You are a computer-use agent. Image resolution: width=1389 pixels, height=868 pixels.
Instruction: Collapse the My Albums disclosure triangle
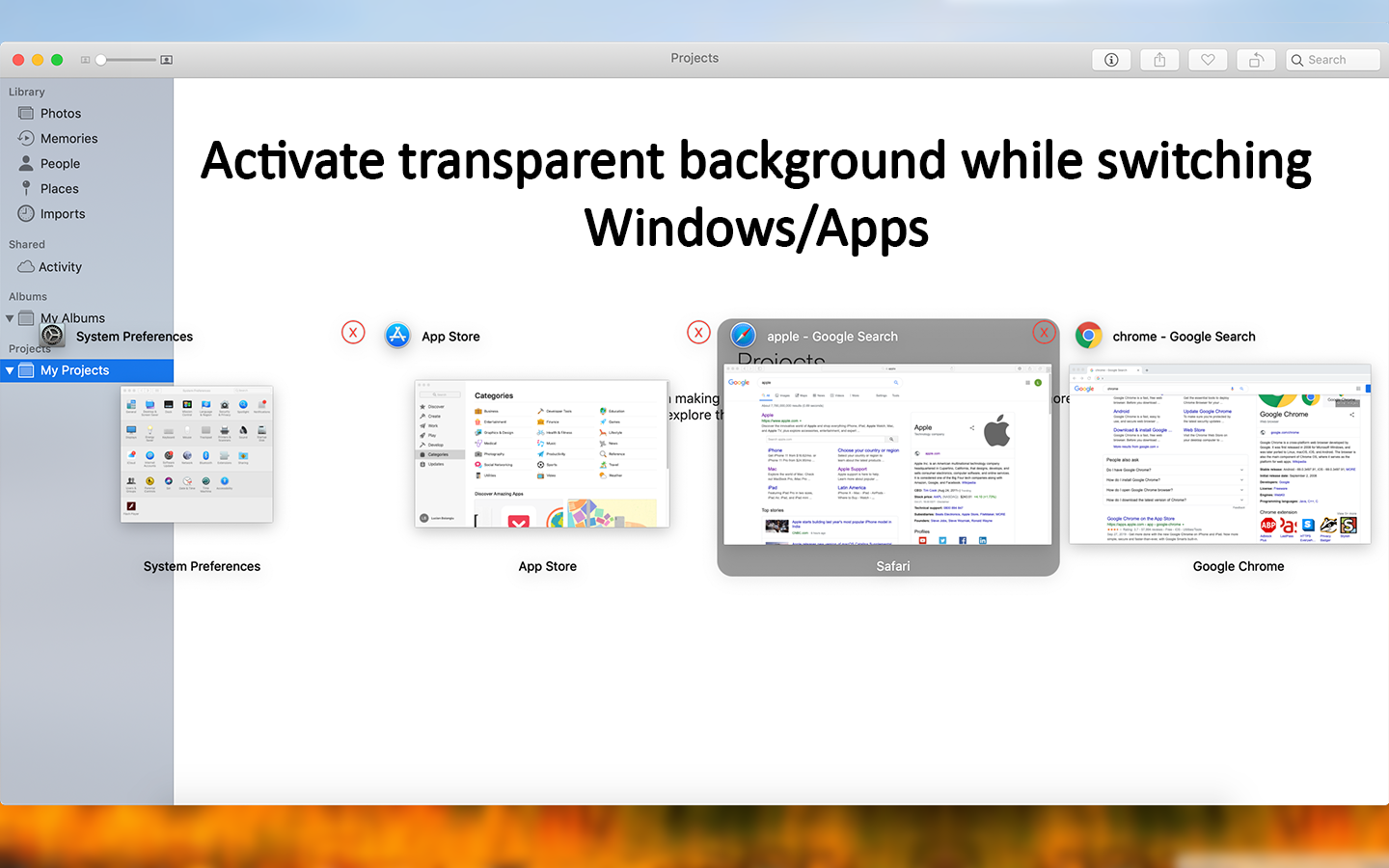point(9,317)
